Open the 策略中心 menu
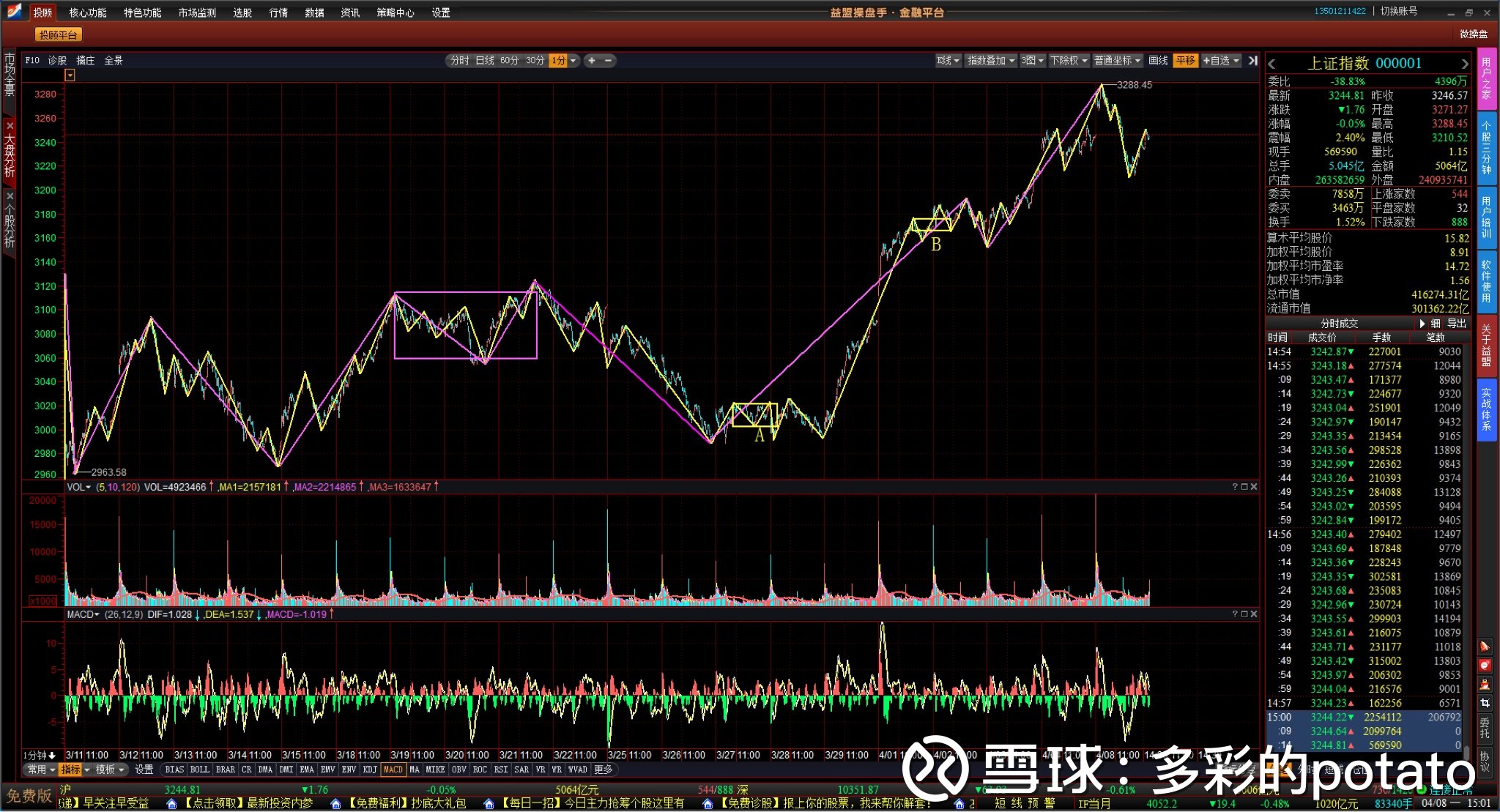 pos(396,12)
